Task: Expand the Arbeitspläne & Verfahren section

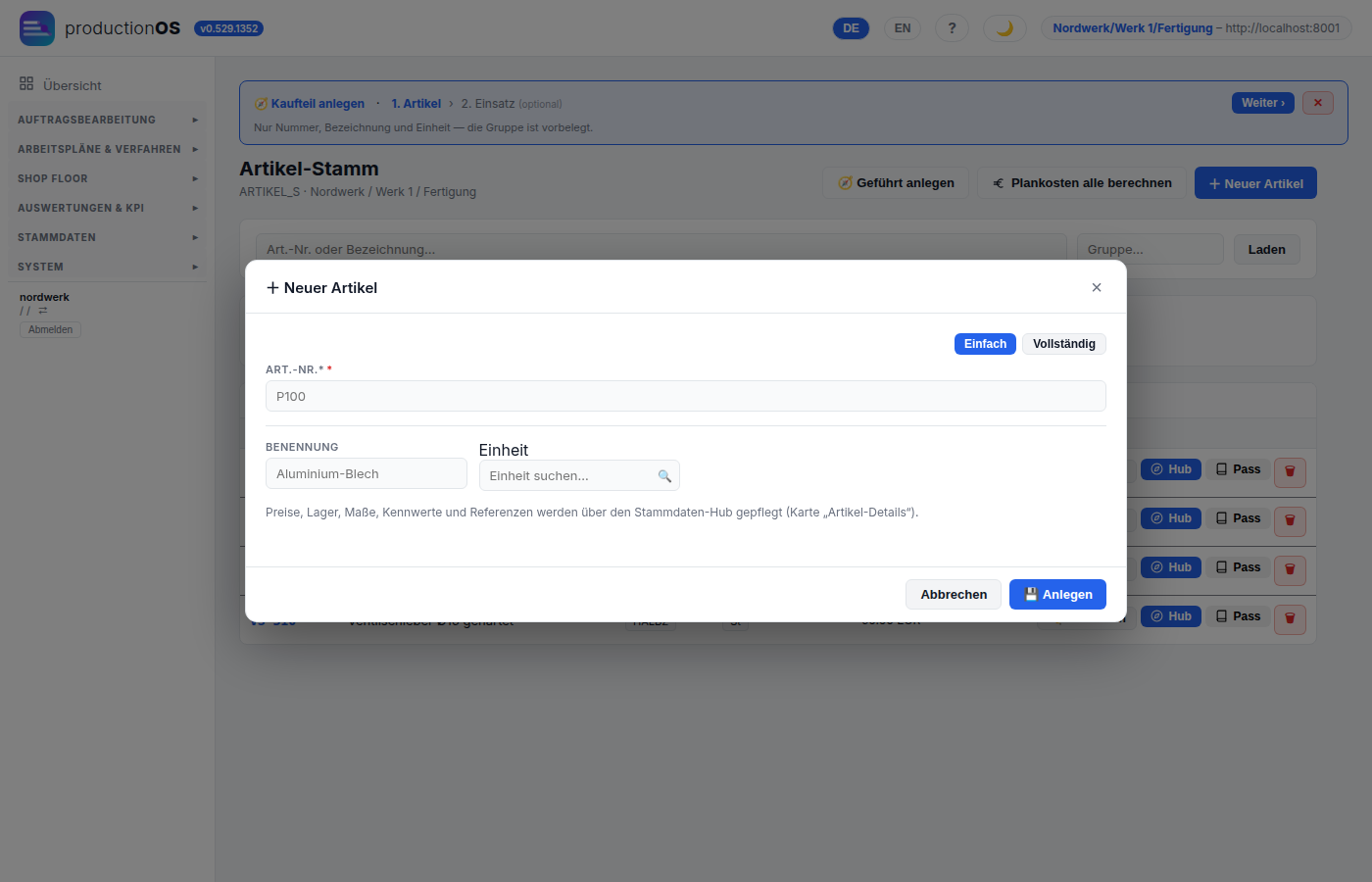Action: point(108,149)
